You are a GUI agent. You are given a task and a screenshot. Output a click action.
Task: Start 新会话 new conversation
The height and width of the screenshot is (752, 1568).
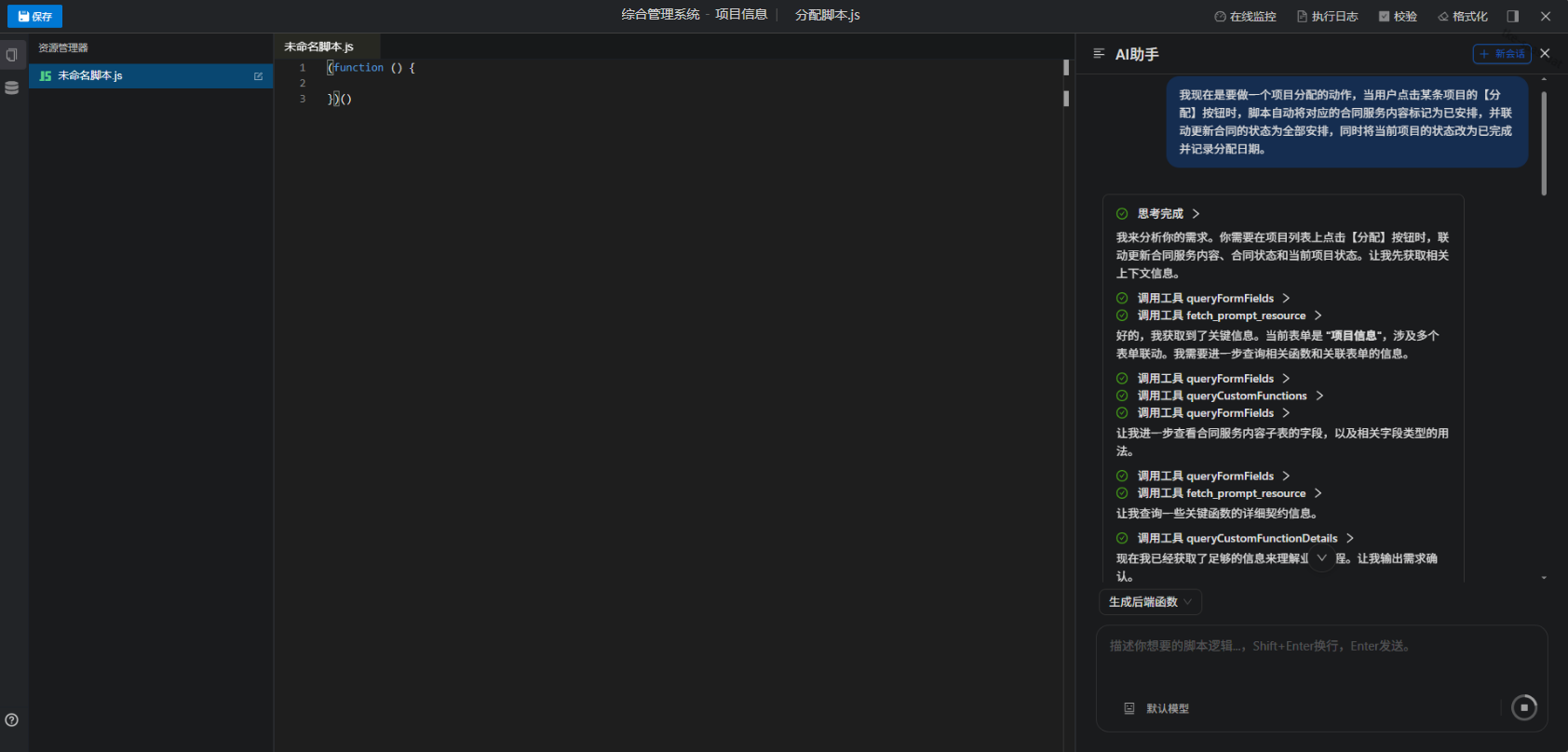pos(1502,54)
